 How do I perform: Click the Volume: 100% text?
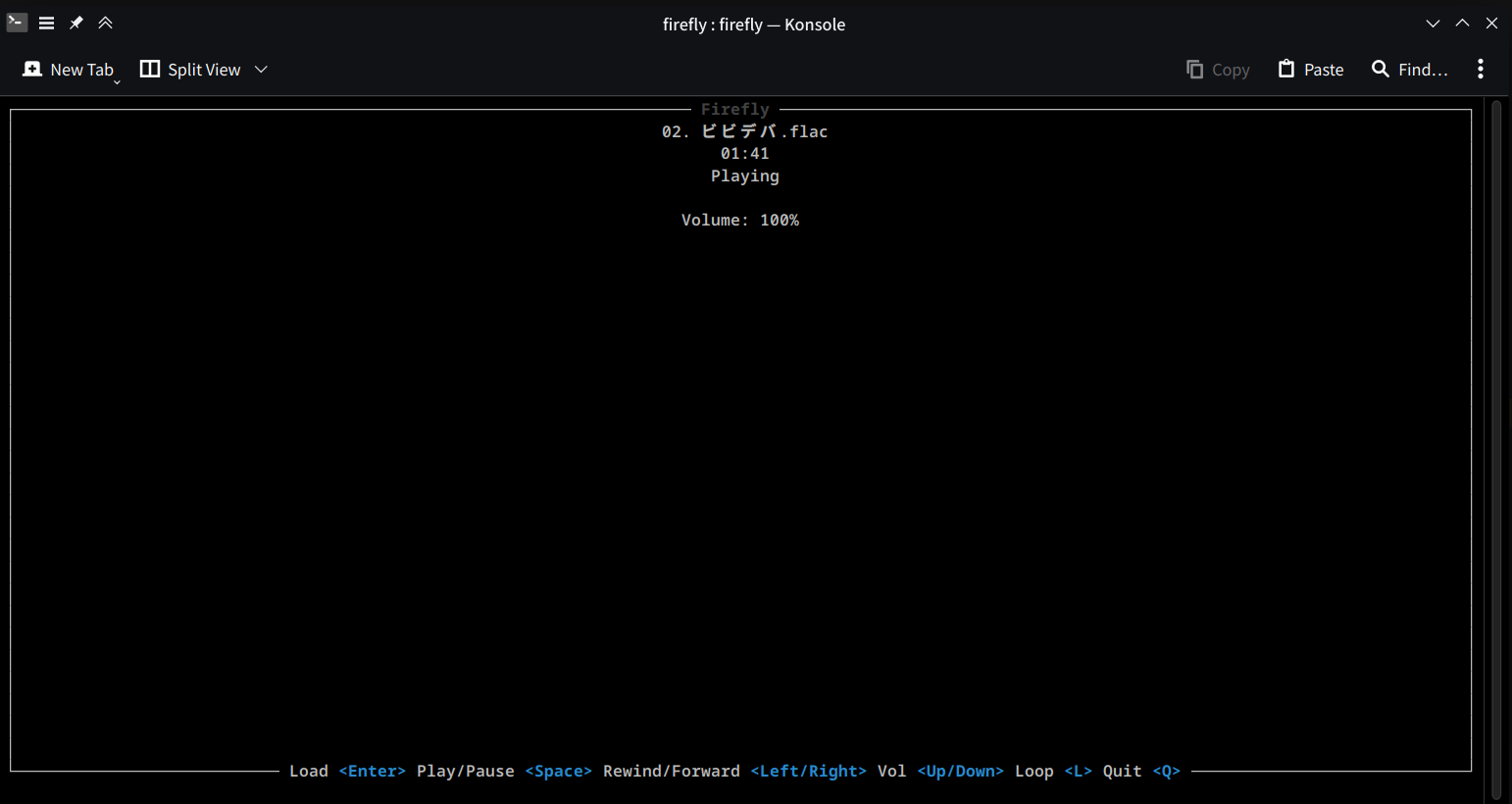coord(740,221)
